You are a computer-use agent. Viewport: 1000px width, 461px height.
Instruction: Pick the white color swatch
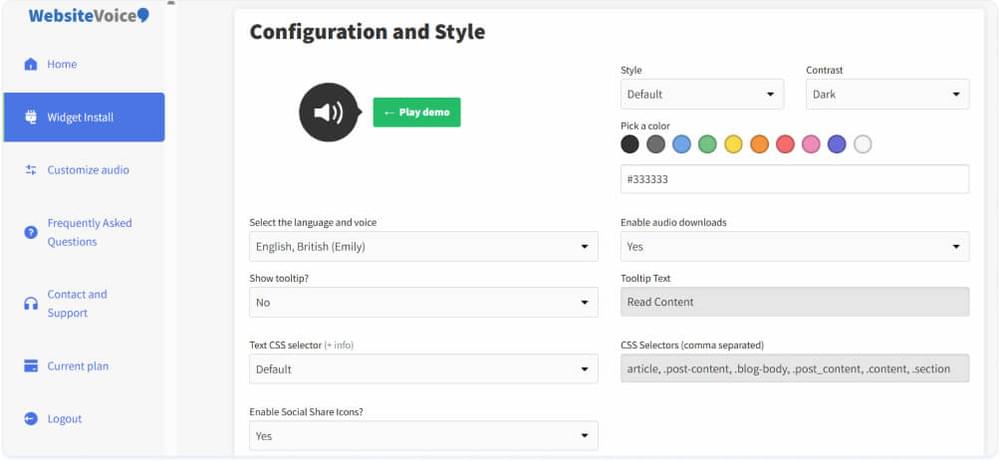click(x=863, y=145)
